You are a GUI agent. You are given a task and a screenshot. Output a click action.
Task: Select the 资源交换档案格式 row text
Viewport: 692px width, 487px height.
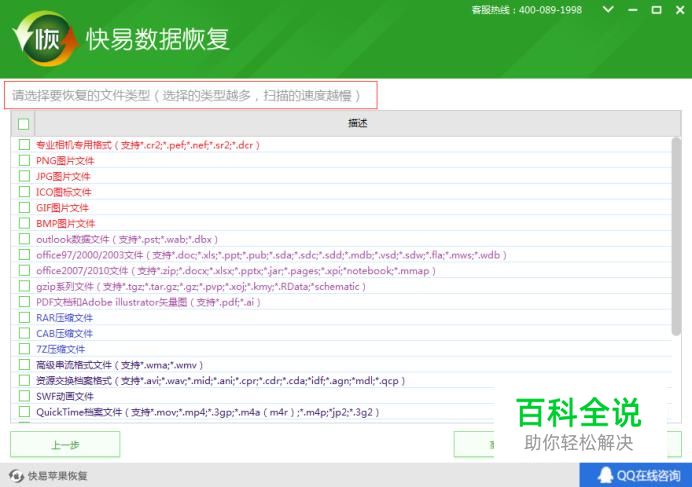[x=221, y=381]
